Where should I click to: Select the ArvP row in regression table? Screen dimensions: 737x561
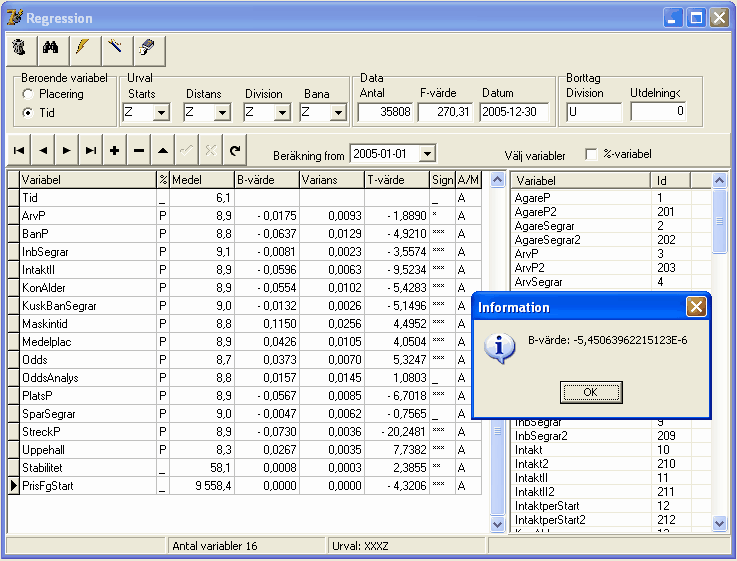coord(244,216)
